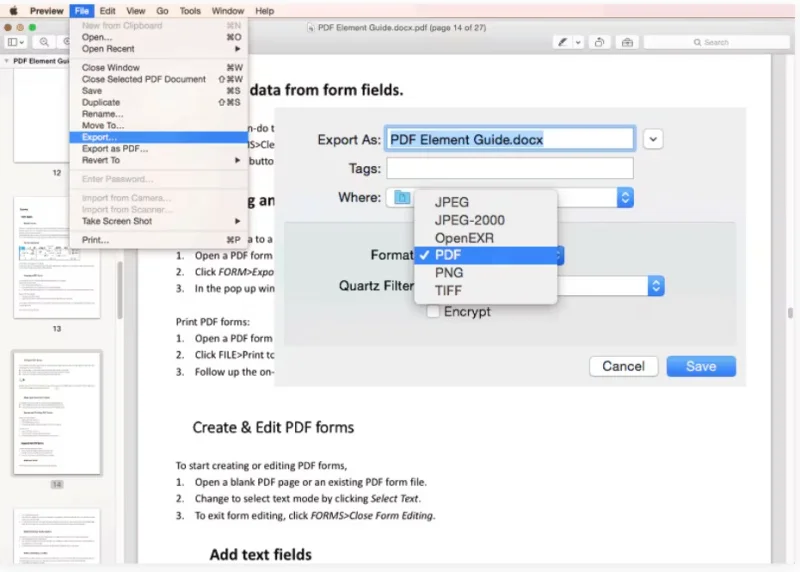Open the Open Recent submenu
The height and width of the screenshot is (573, 801).
[x=159, y=49]
